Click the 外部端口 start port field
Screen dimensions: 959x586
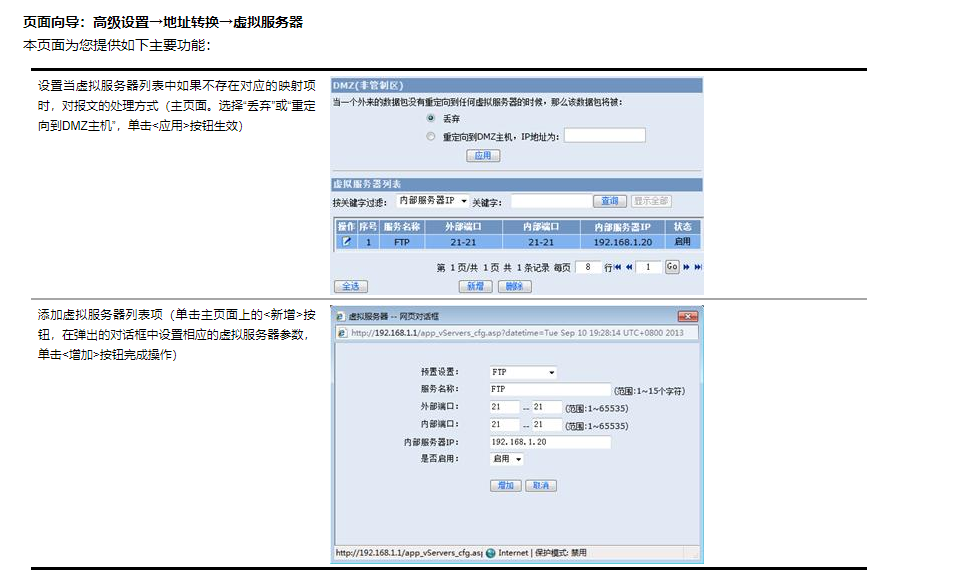(x=505, y=407)
